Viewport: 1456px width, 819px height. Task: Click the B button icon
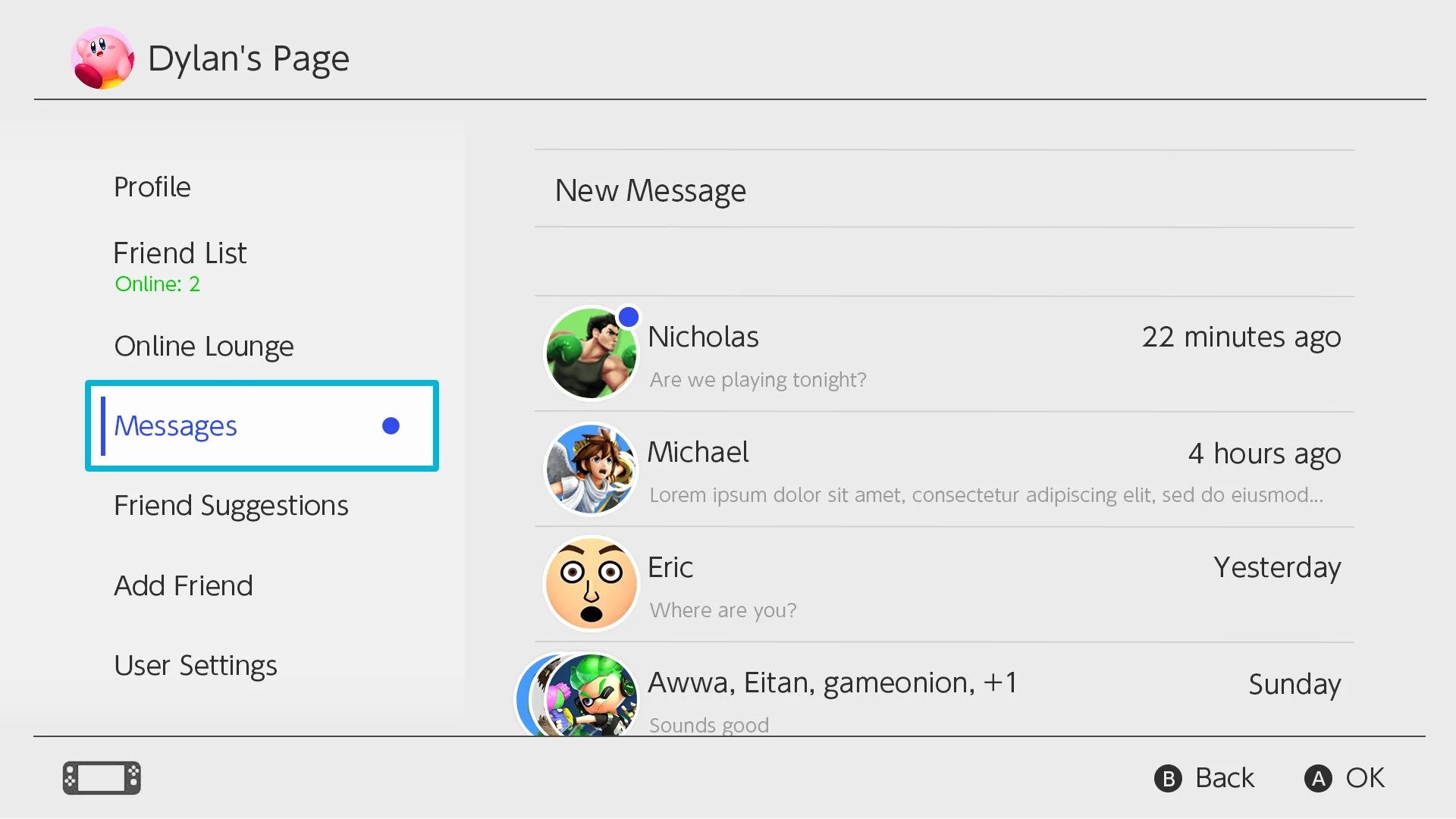pyautogui.click(x=1168, y=779)
